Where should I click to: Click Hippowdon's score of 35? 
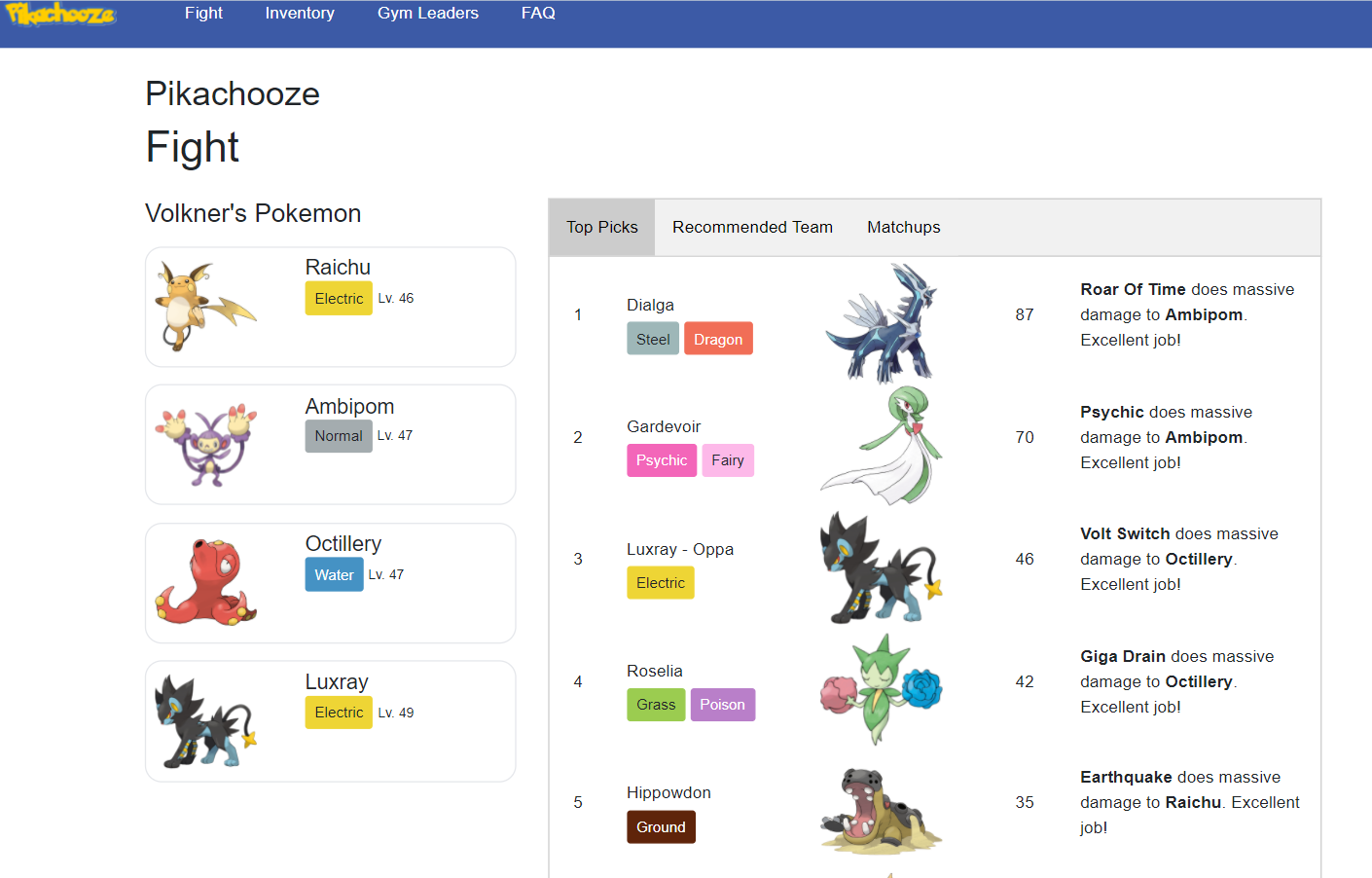(x=1025, y=802)
